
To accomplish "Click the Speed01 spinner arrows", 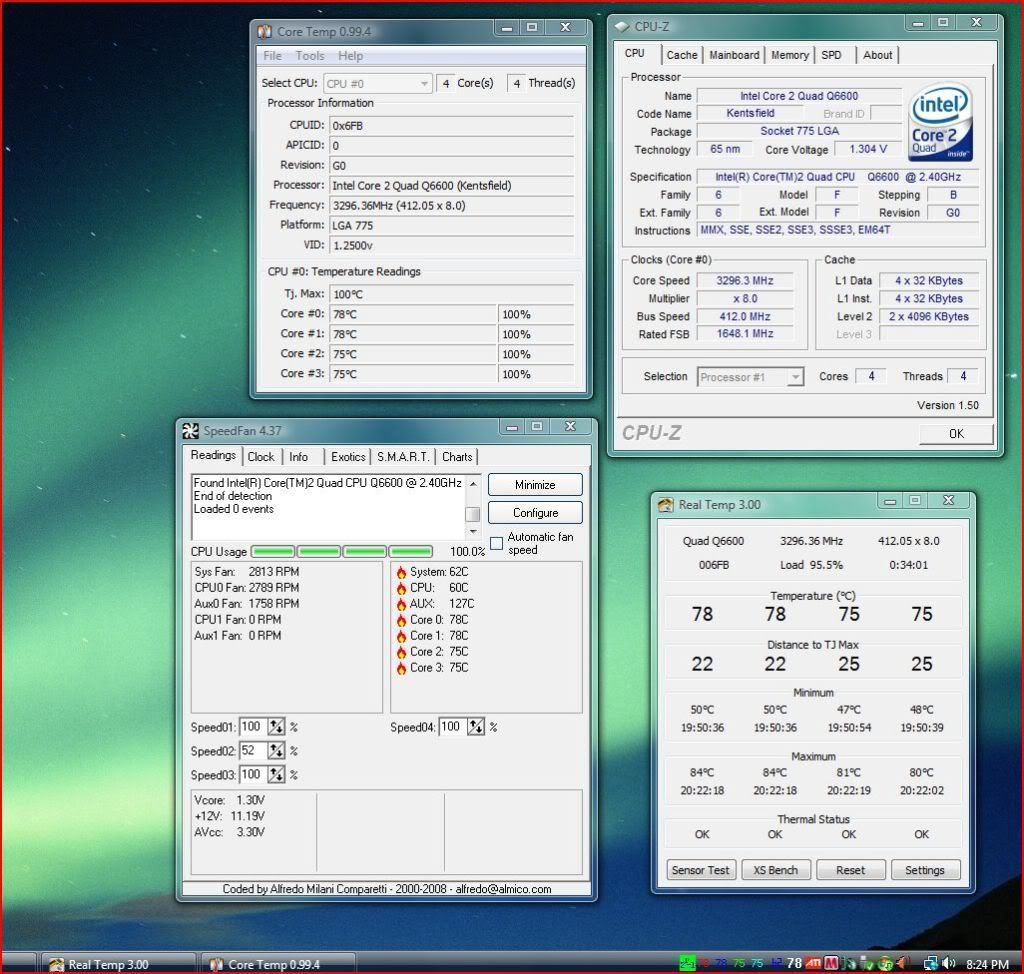I will coord(277,726).
